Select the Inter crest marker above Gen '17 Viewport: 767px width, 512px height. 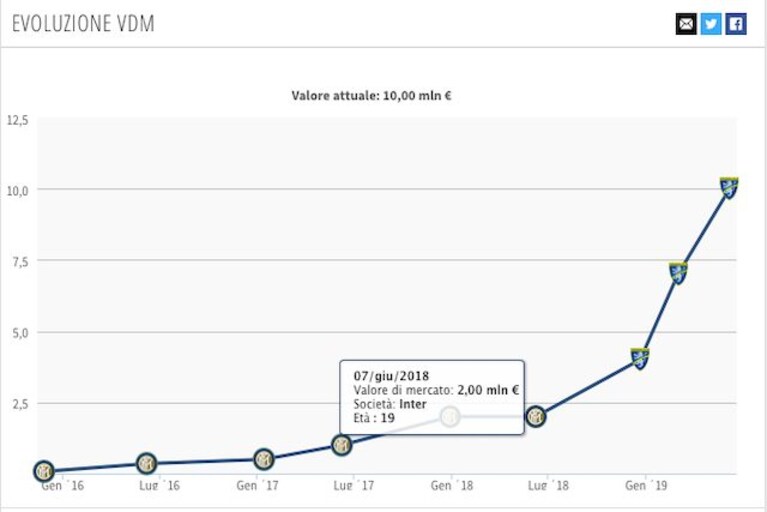(x=264, y=459)
